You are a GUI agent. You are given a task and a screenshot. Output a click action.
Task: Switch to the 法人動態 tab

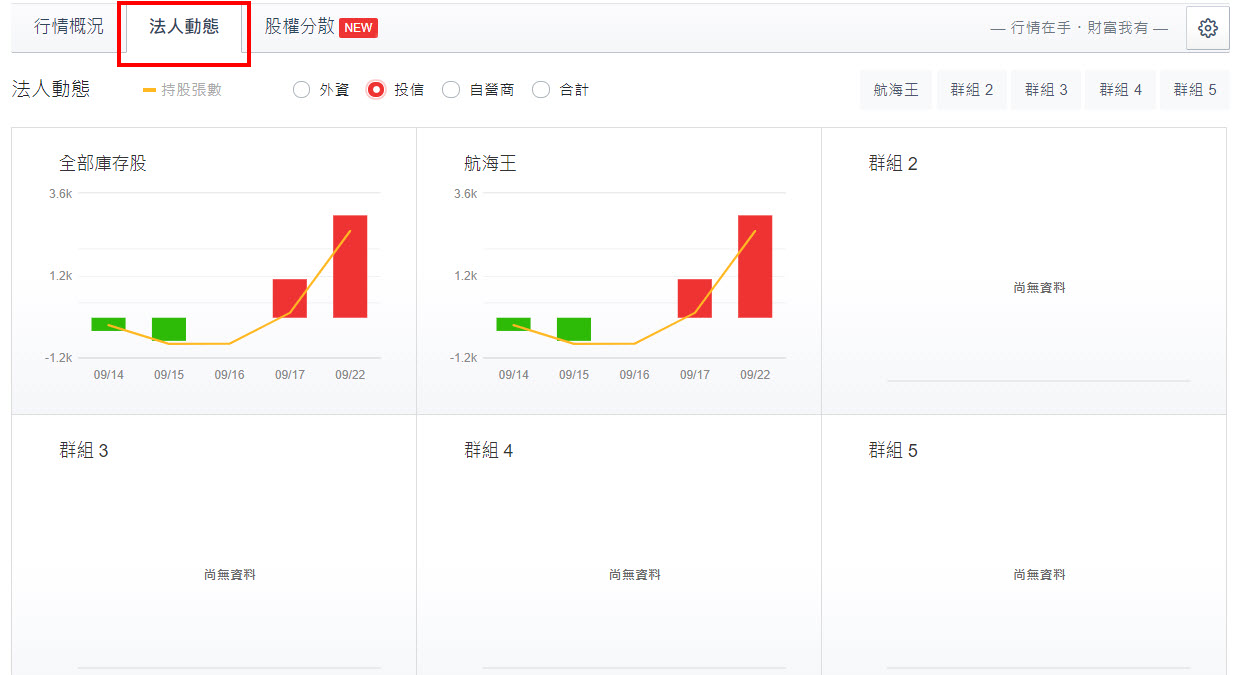click(x=184, y=27)
